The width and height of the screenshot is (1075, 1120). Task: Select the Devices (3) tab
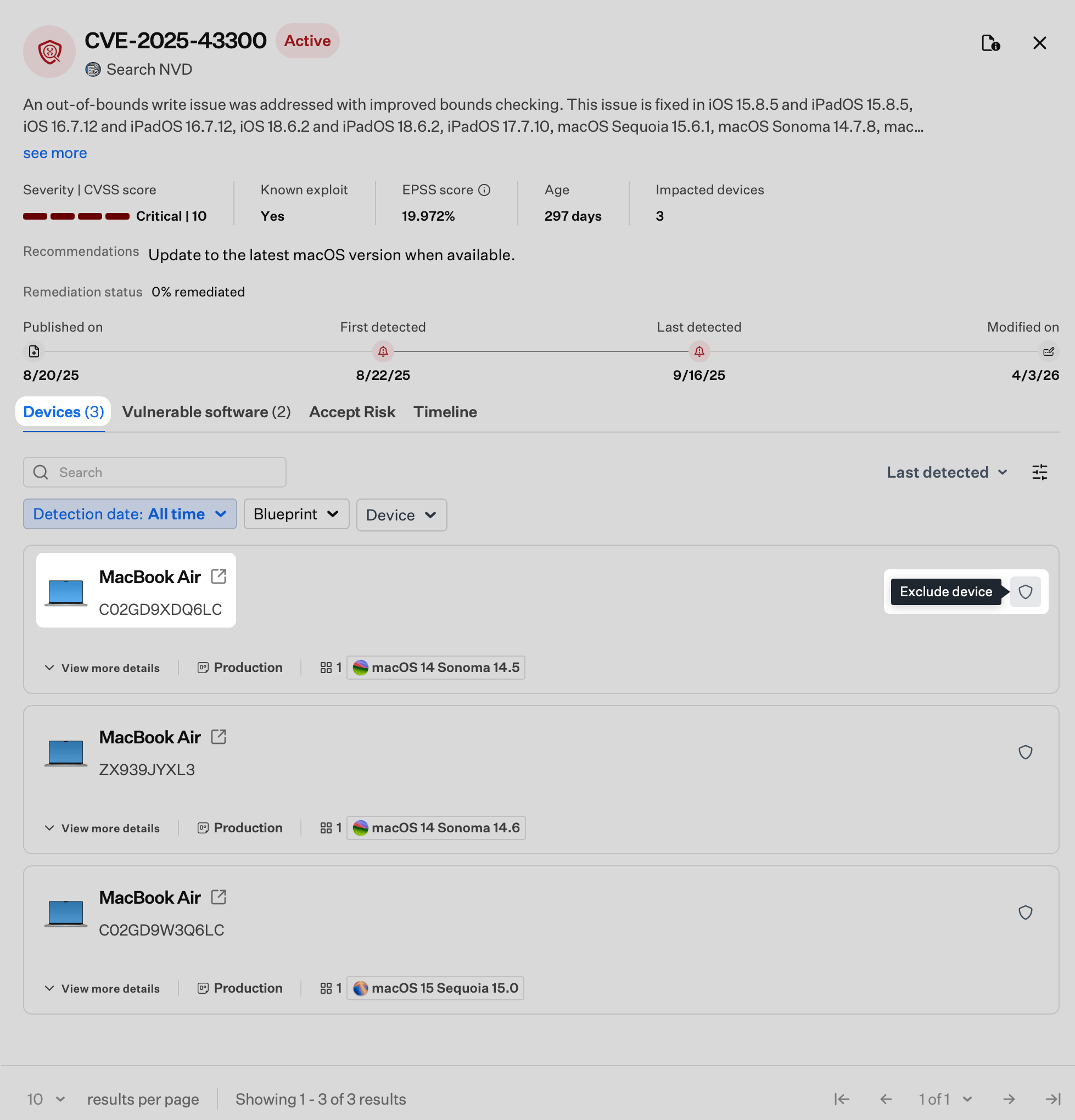pos(64,411)
